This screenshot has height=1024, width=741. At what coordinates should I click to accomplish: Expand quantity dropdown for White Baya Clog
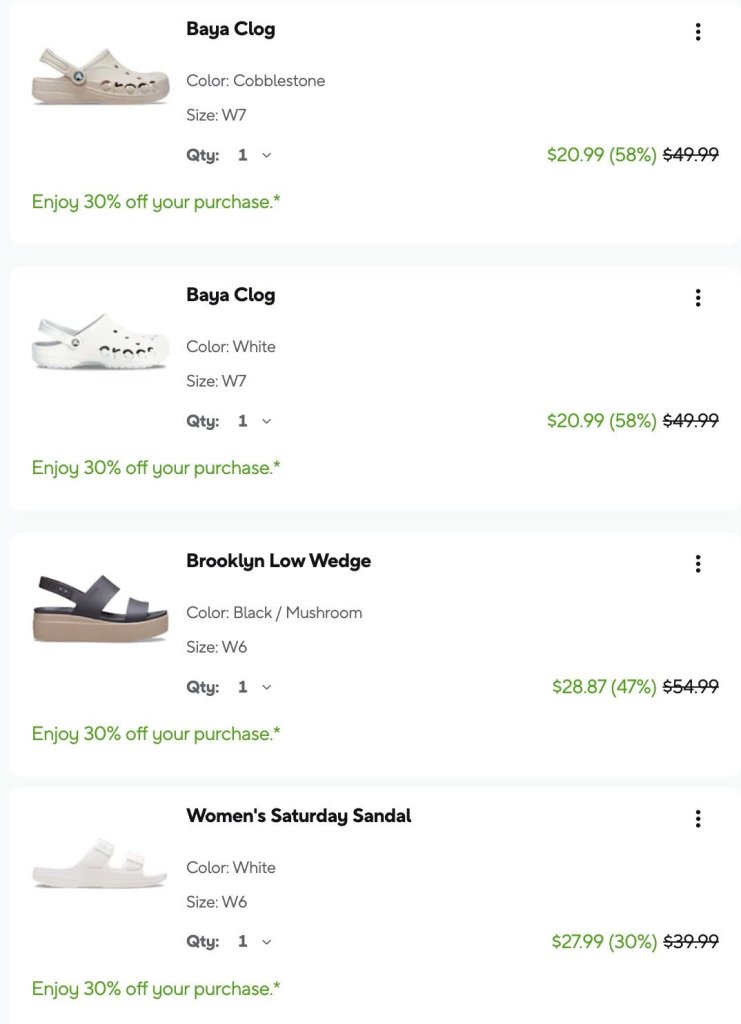pyautogui.click(x=254, y=421)
